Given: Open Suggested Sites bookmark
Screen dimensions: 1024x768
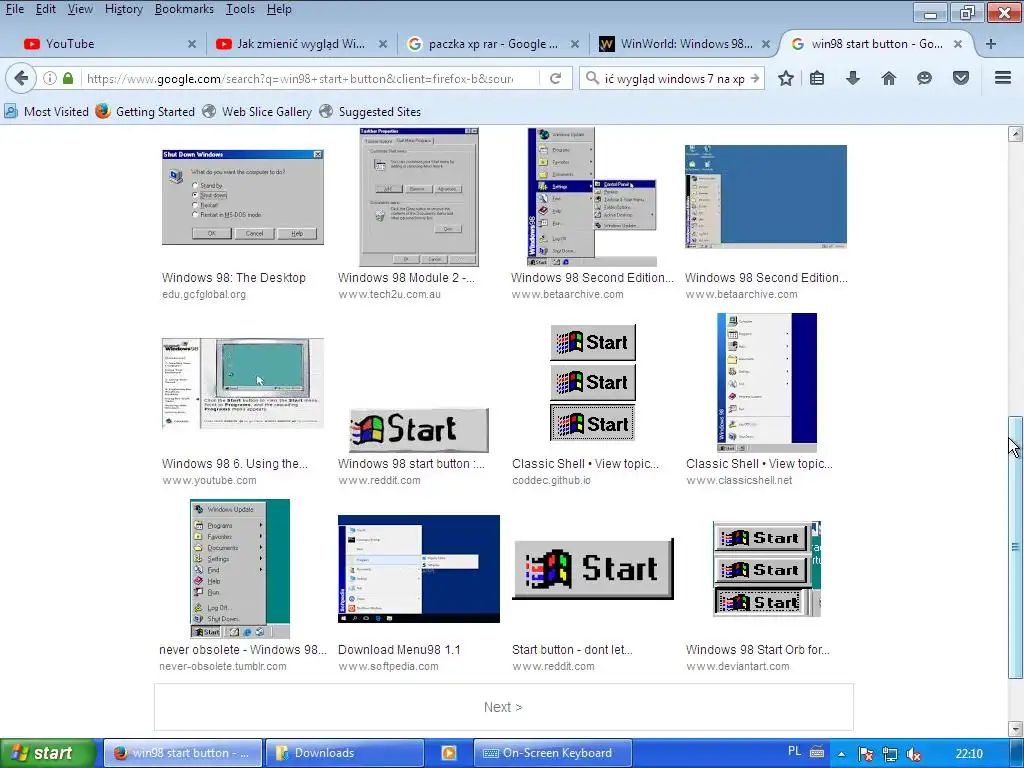Looking at the screenshot, I should pos(370,112).
